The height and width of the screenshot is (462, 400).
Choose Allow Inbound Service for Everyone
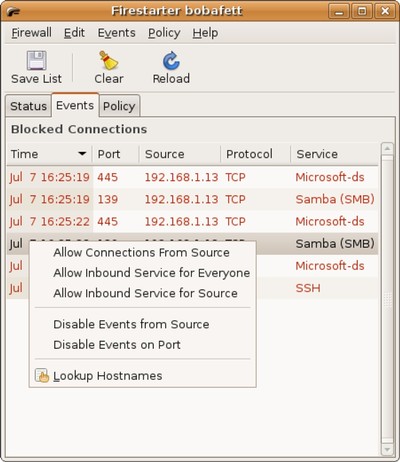pos(152,273)
